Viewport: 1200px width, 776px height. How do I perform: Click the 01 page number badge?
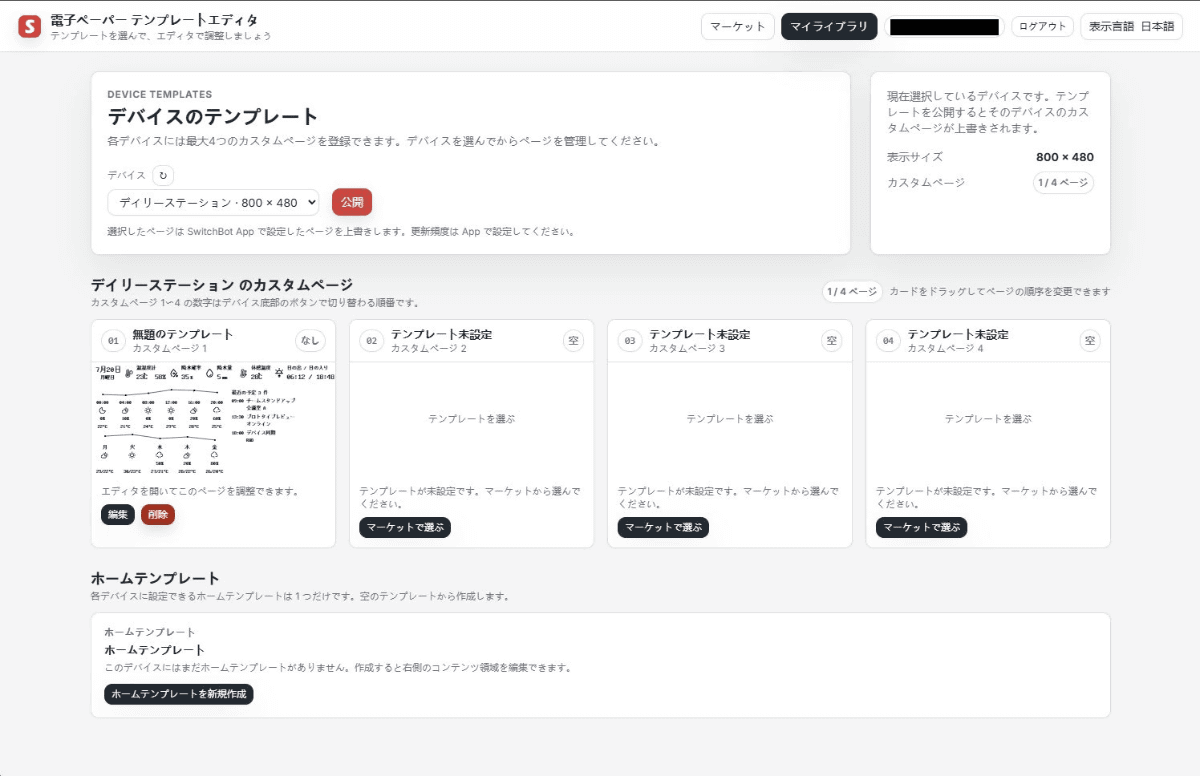pyautogui.click(x=113, y=341)
